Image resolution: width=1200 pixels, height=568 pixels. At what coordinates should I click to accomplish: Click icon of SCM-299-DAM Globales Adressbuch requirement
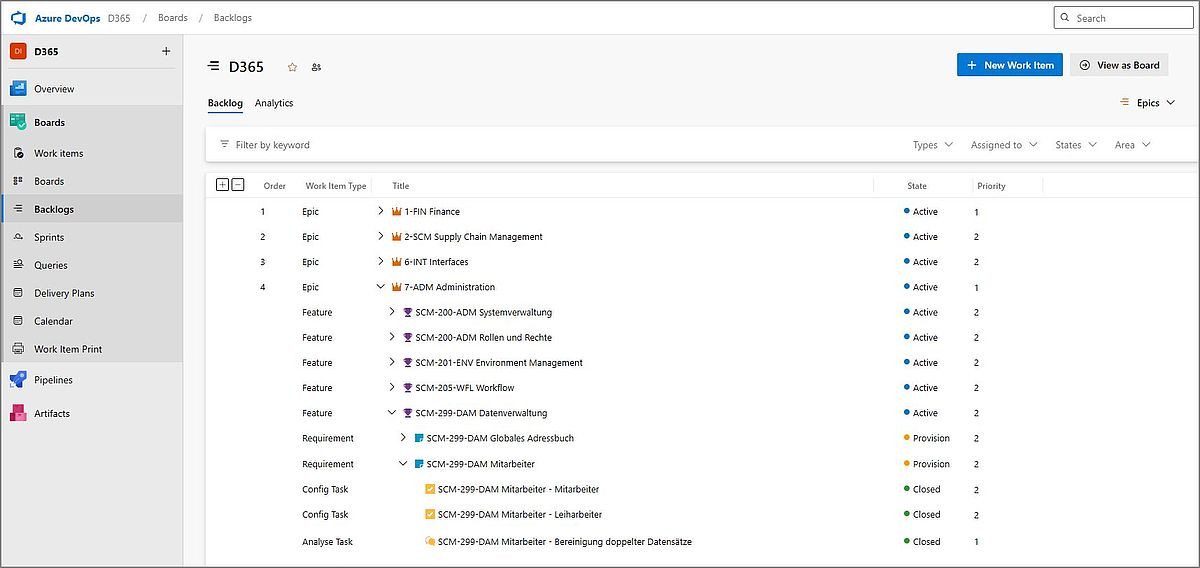tap(419, 438)
